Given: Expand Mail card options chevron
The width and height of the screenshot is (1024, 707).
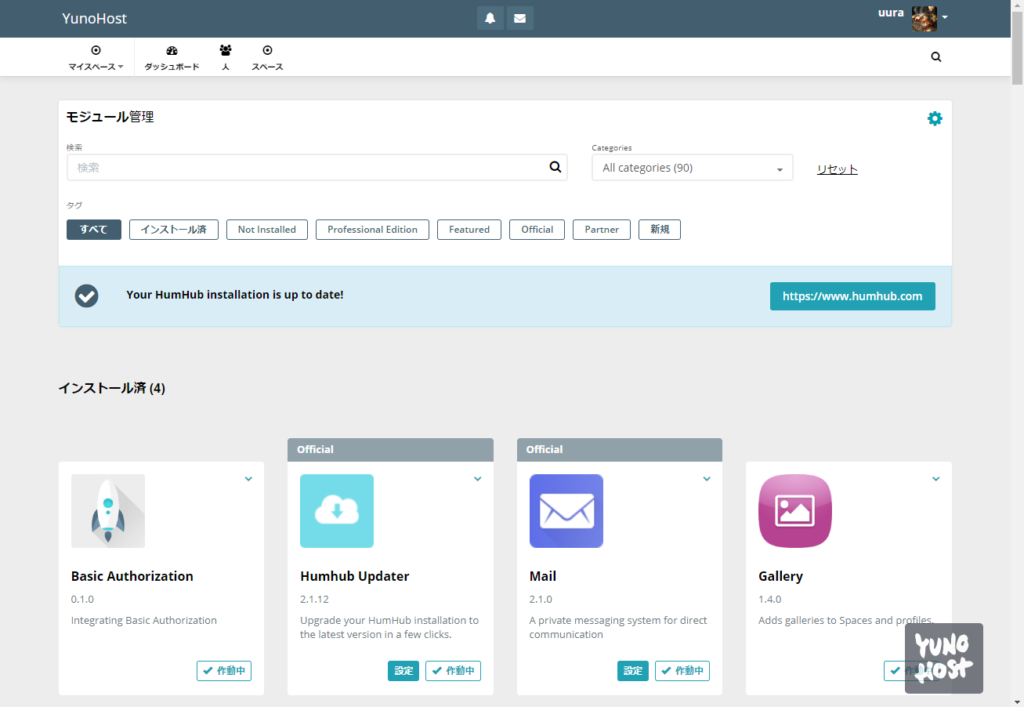Looking at the screenshot, I should coord(707,479).
